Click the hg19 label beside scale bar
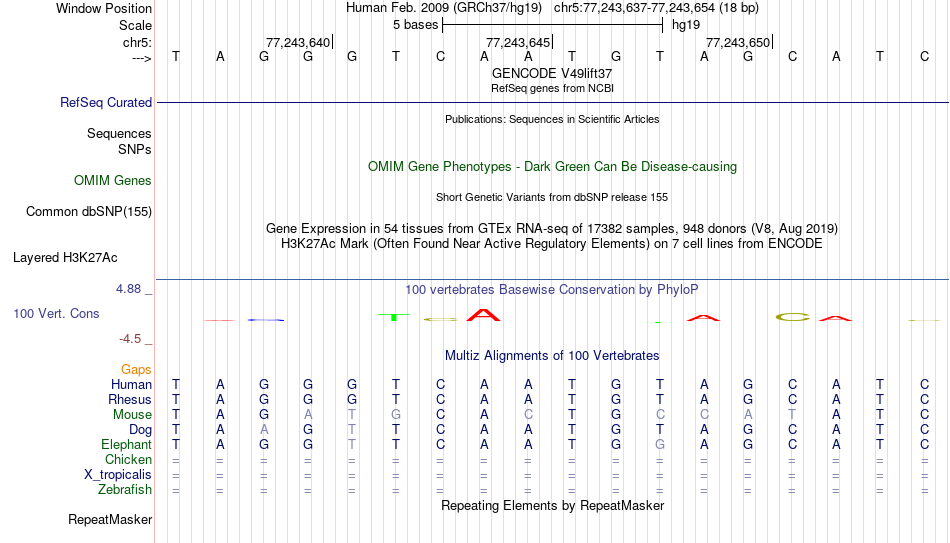 [686, 25]
